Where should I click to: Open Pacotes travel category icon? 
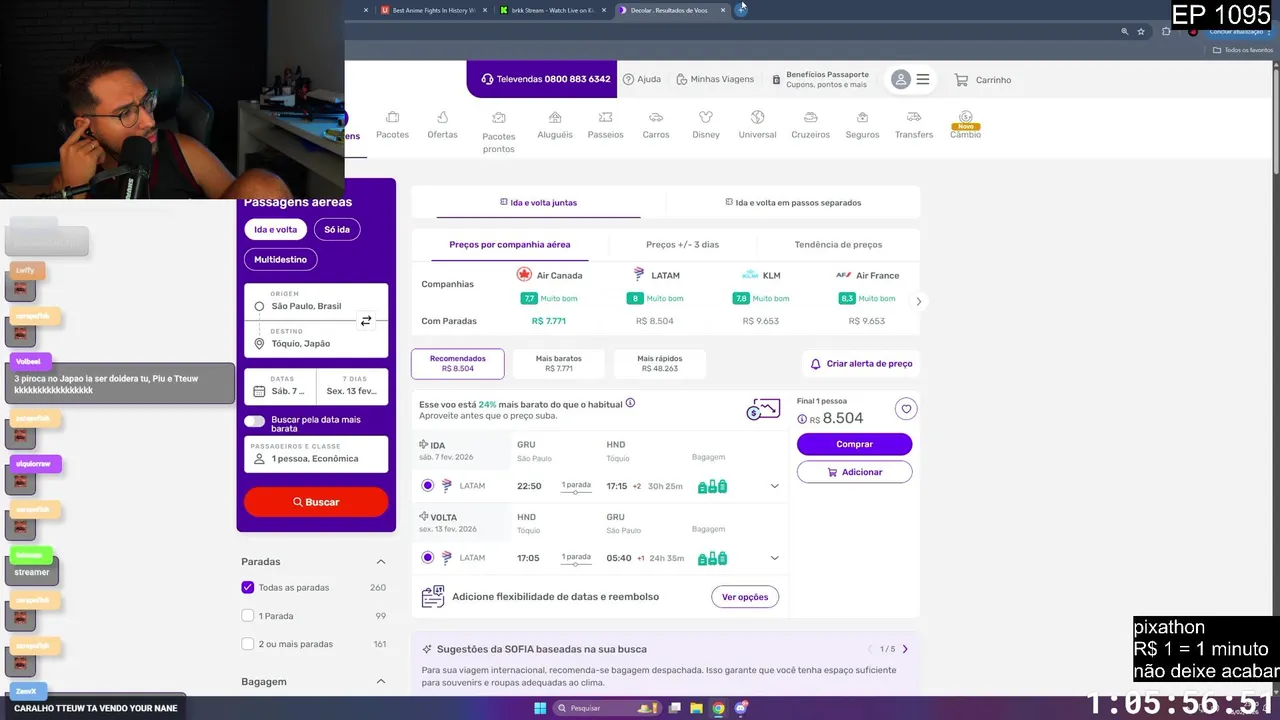tap(392, 125)
